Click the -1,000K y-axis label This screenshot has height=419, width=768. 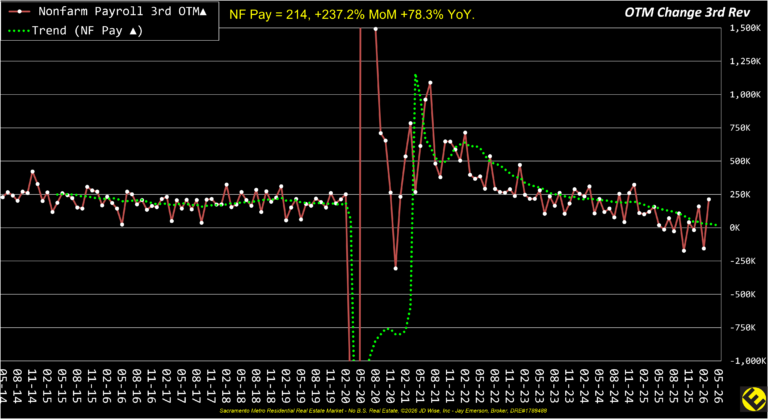[747, 361]
